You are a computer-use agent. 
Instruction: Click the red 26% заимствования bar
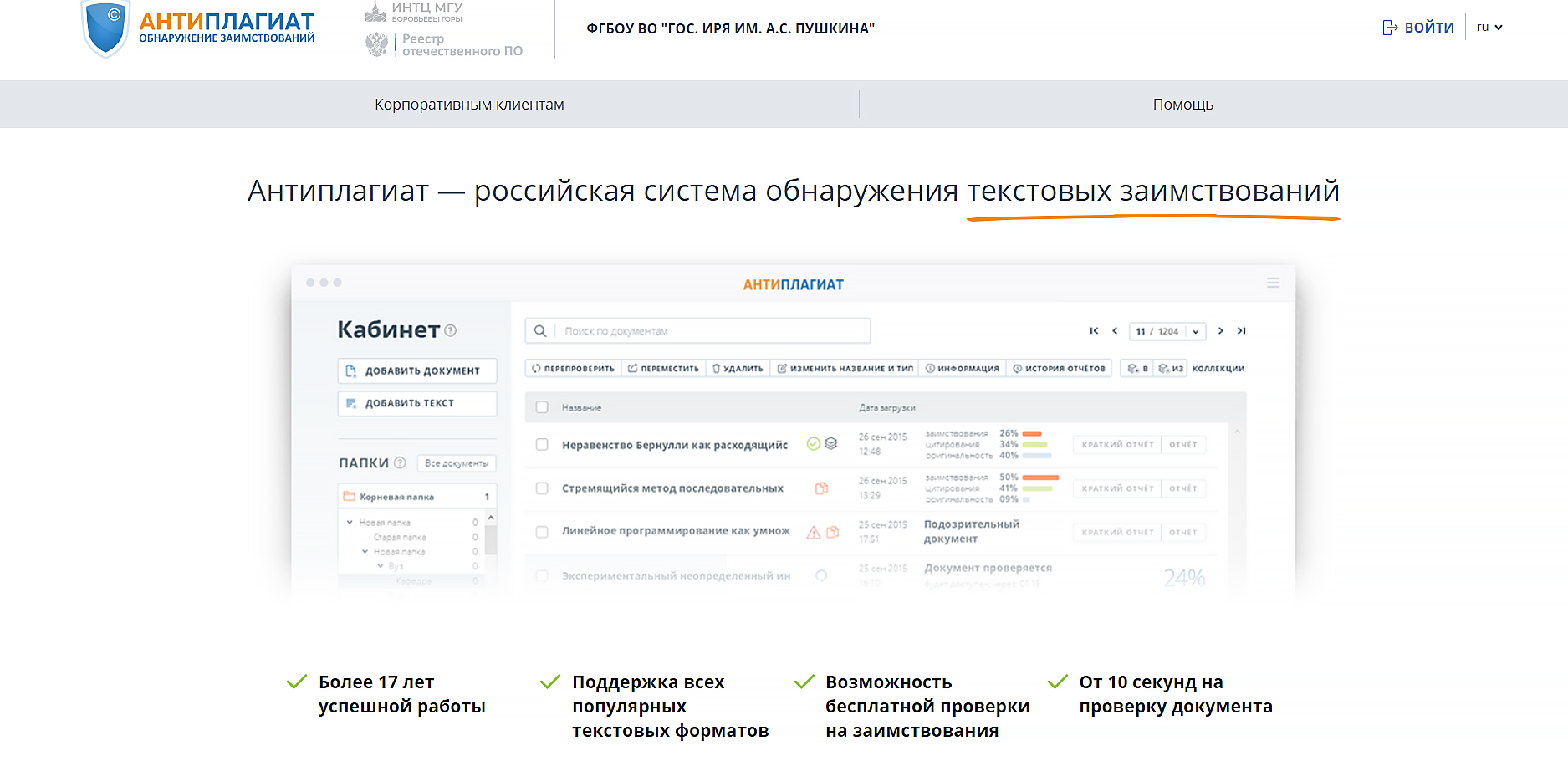tap(1032, 433)
